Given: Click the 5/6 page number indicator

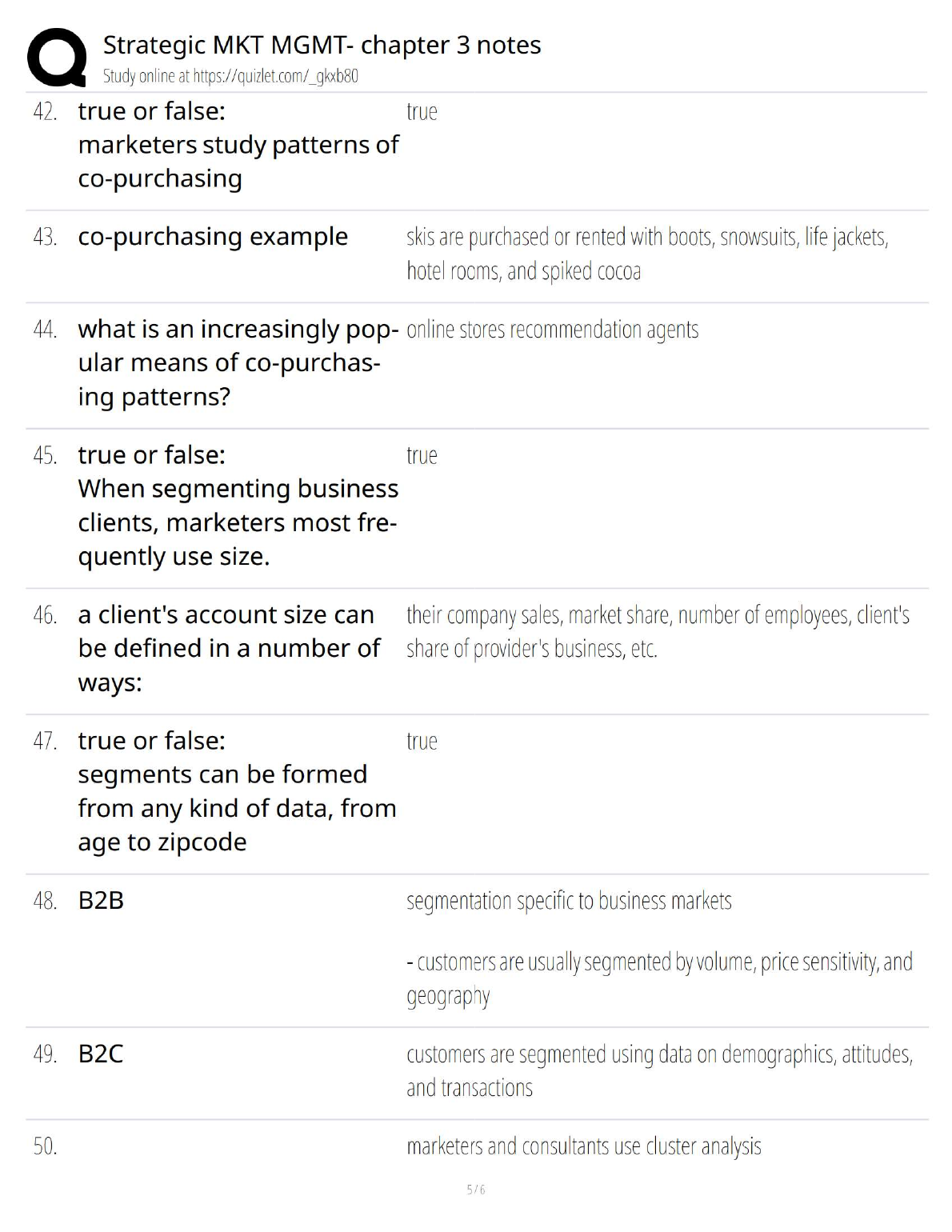Looking at the screenshot, I should click(x=476, y=1190).
